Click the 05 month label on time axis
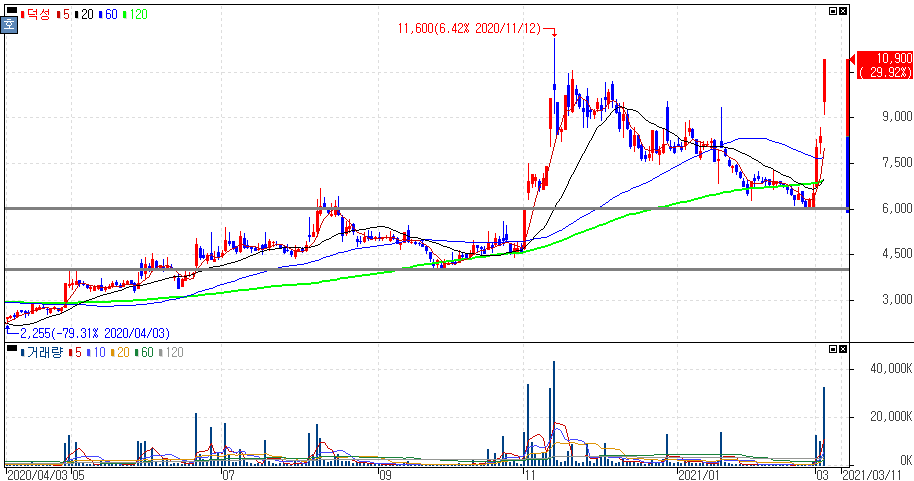 78,475
